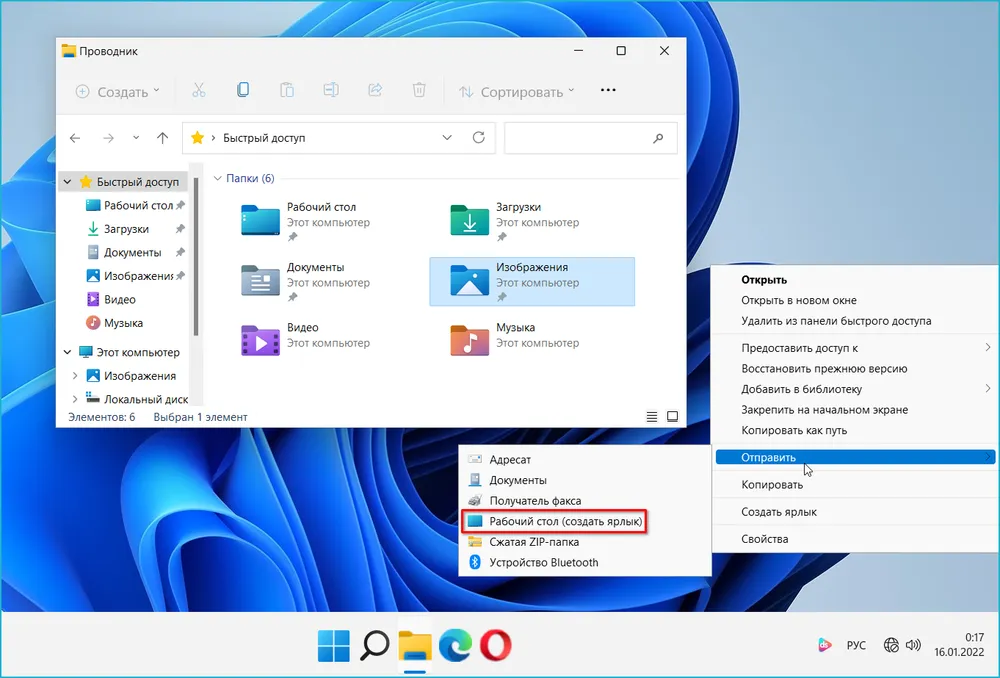Switch to large thumbnails view in status bar
The width and height of the screenshot is (1000, 678).
(673, 416)
